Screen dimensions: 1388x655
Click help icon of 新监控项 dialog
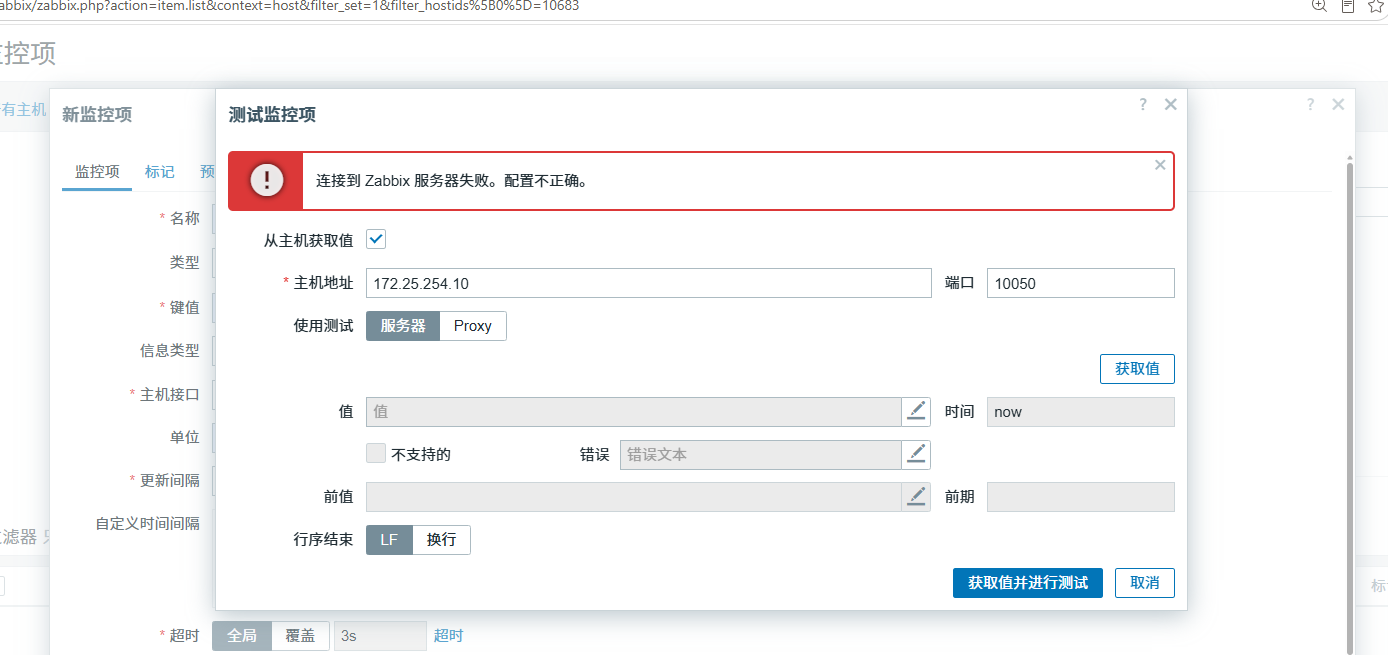(x=1311, y=104)
